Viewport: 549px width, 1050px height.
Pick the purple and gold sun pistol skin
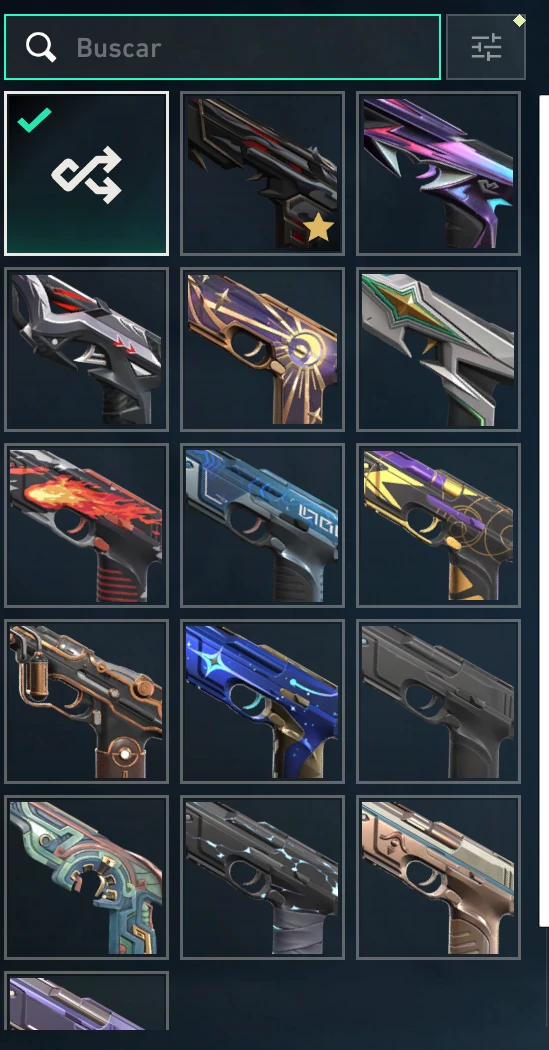[x=262, y=350]
